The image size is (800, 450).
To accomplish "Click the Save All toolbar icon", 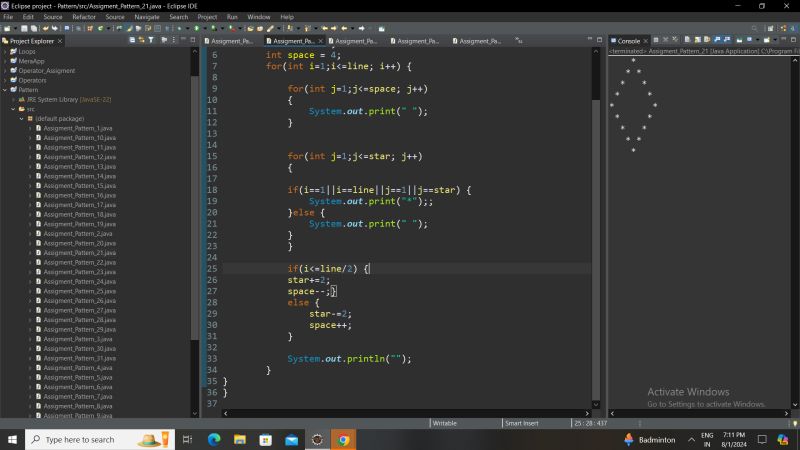I will point(34,29).
